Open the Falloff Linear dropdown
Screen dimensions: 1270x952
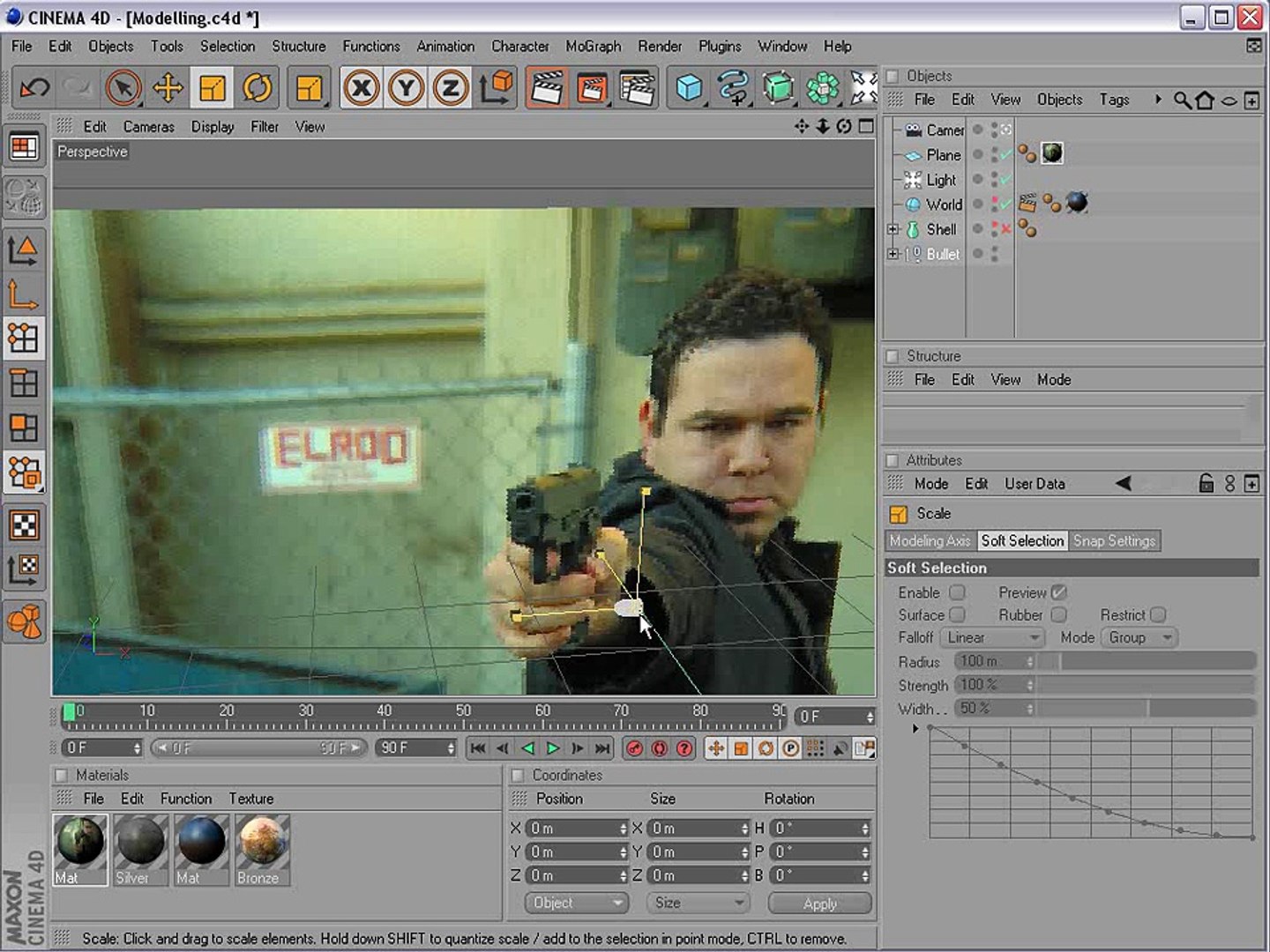[x=992, y=637]
